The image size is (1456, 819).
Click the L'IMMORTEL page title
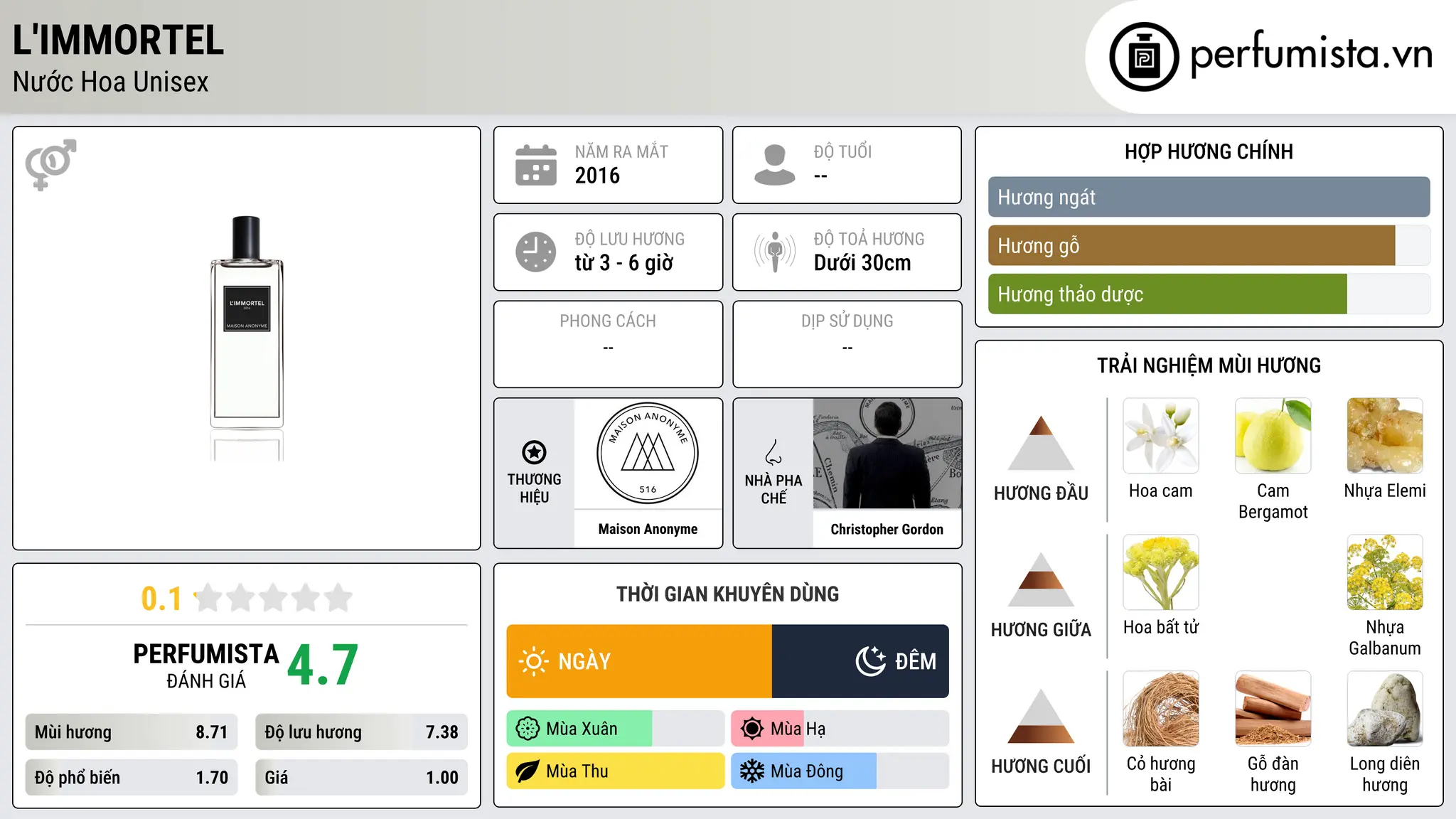[118, 40]
